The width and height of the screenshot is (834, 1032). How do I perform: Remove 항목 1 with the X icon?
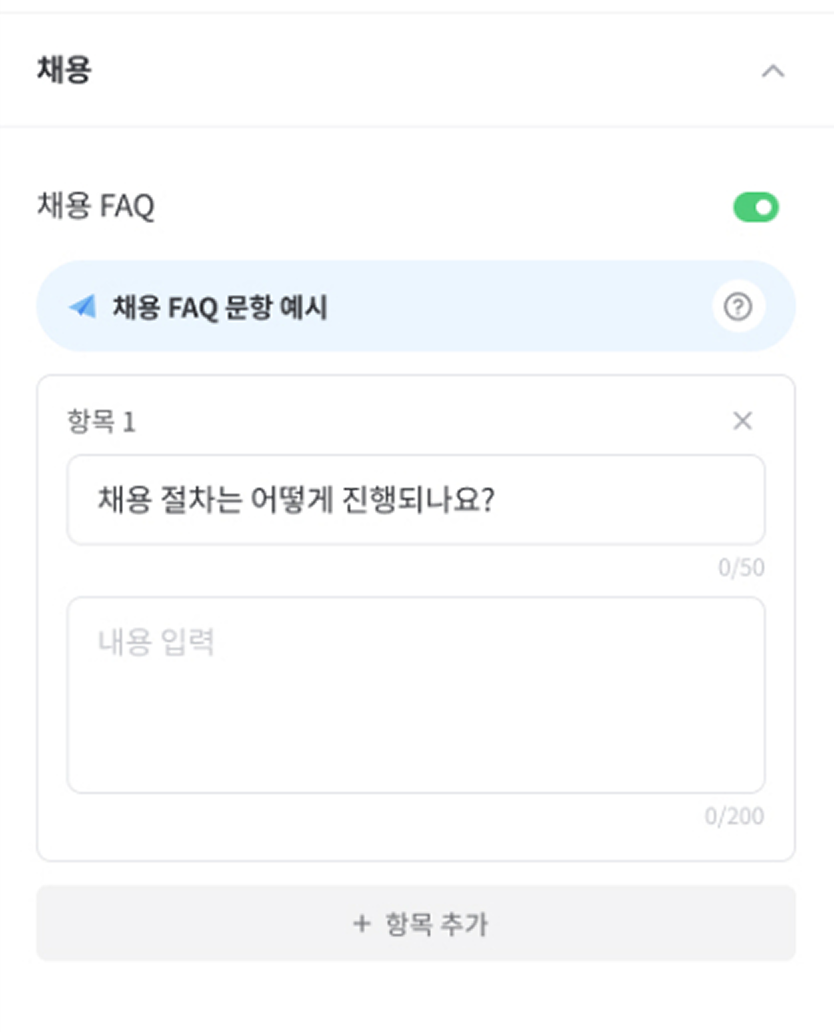click(x=743, y=421)
